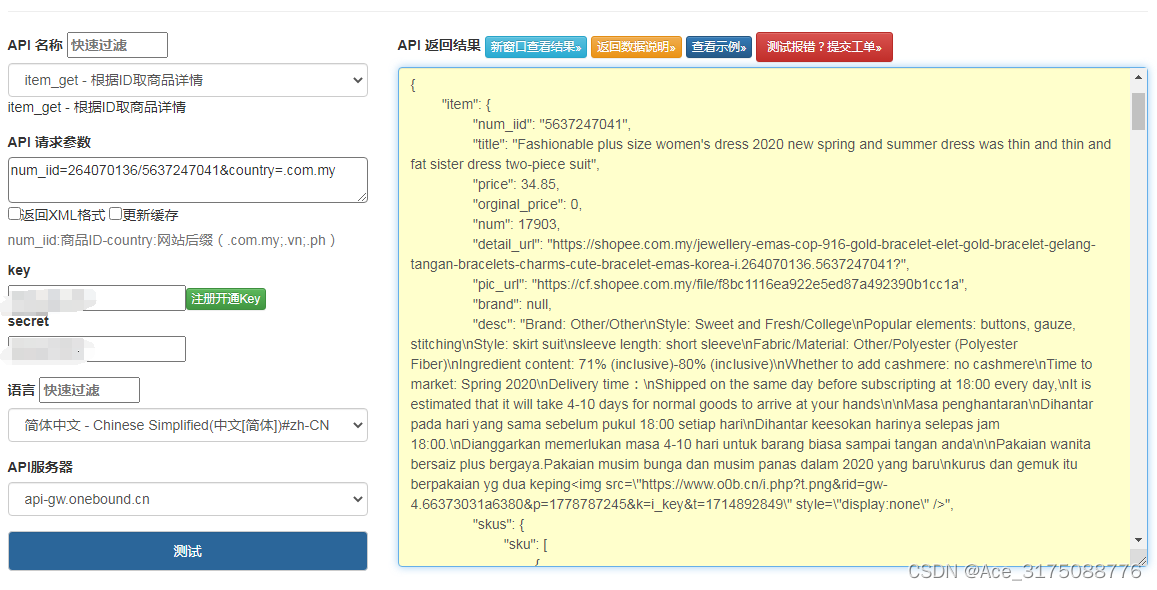This screenshot has height=590, width=1157.
Task: Click the 语言 quick filter field
Action: [89, 390]
